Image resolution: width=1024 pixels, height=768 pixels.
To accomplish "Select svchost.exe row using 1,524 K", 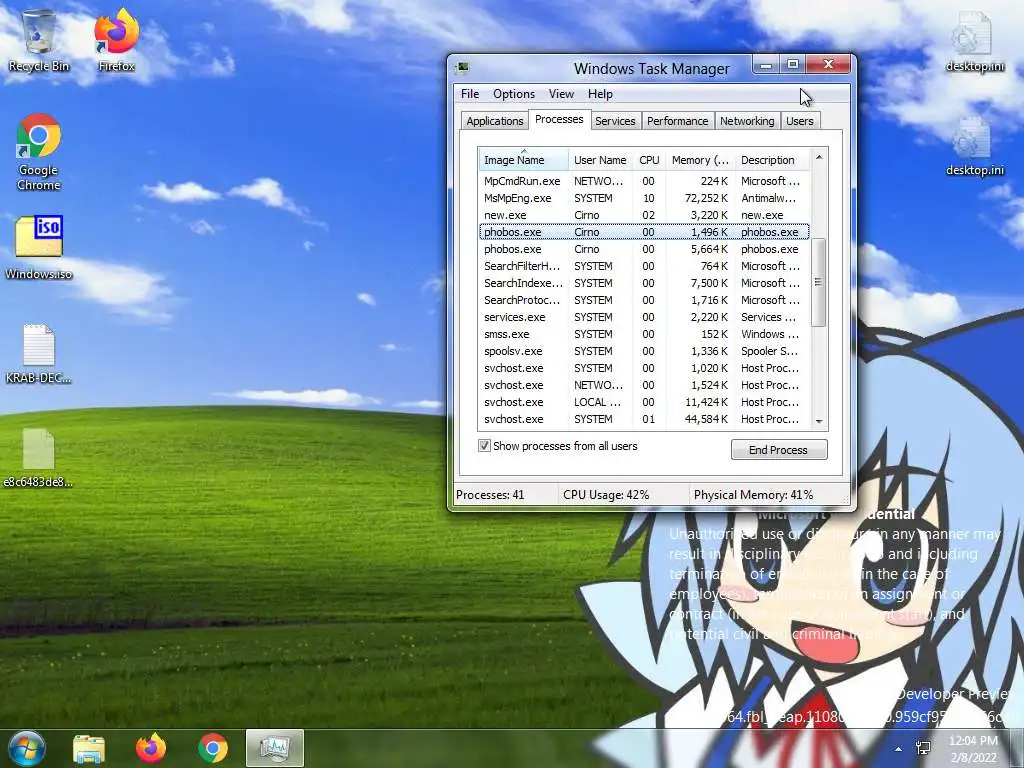I will click(x=644, y=385).
